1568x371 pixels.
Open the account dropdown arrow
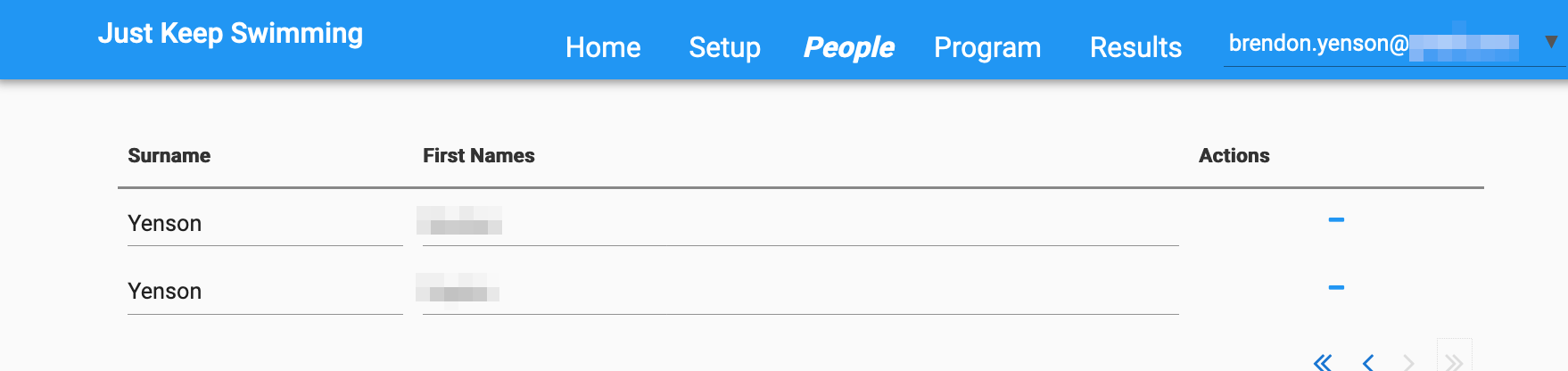[x=1551, y=42]
